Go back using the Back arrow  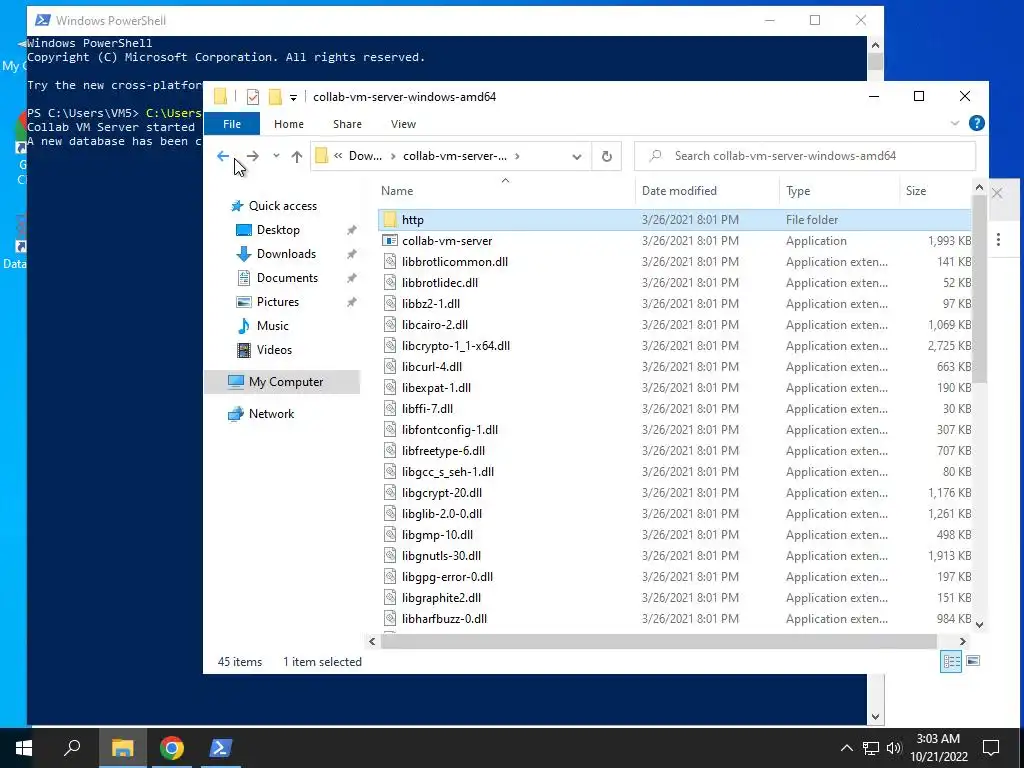[x=223, y=156]
